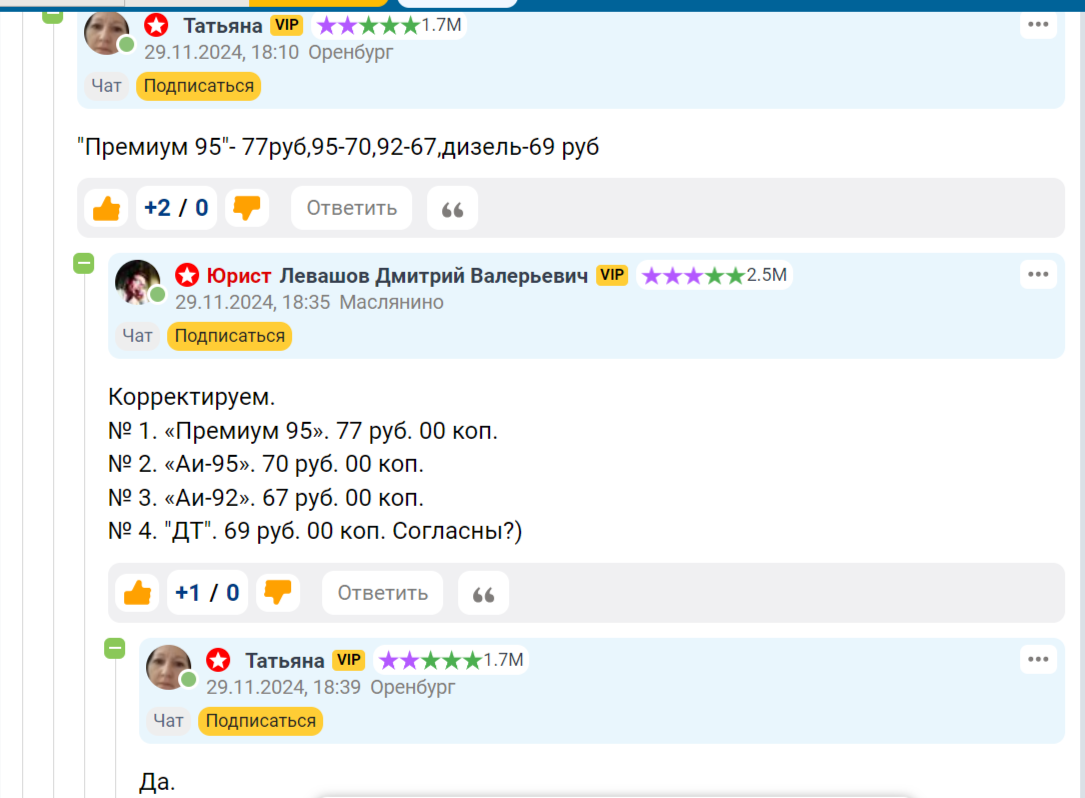Click the quote icon below the numbered price list
Screen dimensions: 1085x798
[483, 592]
